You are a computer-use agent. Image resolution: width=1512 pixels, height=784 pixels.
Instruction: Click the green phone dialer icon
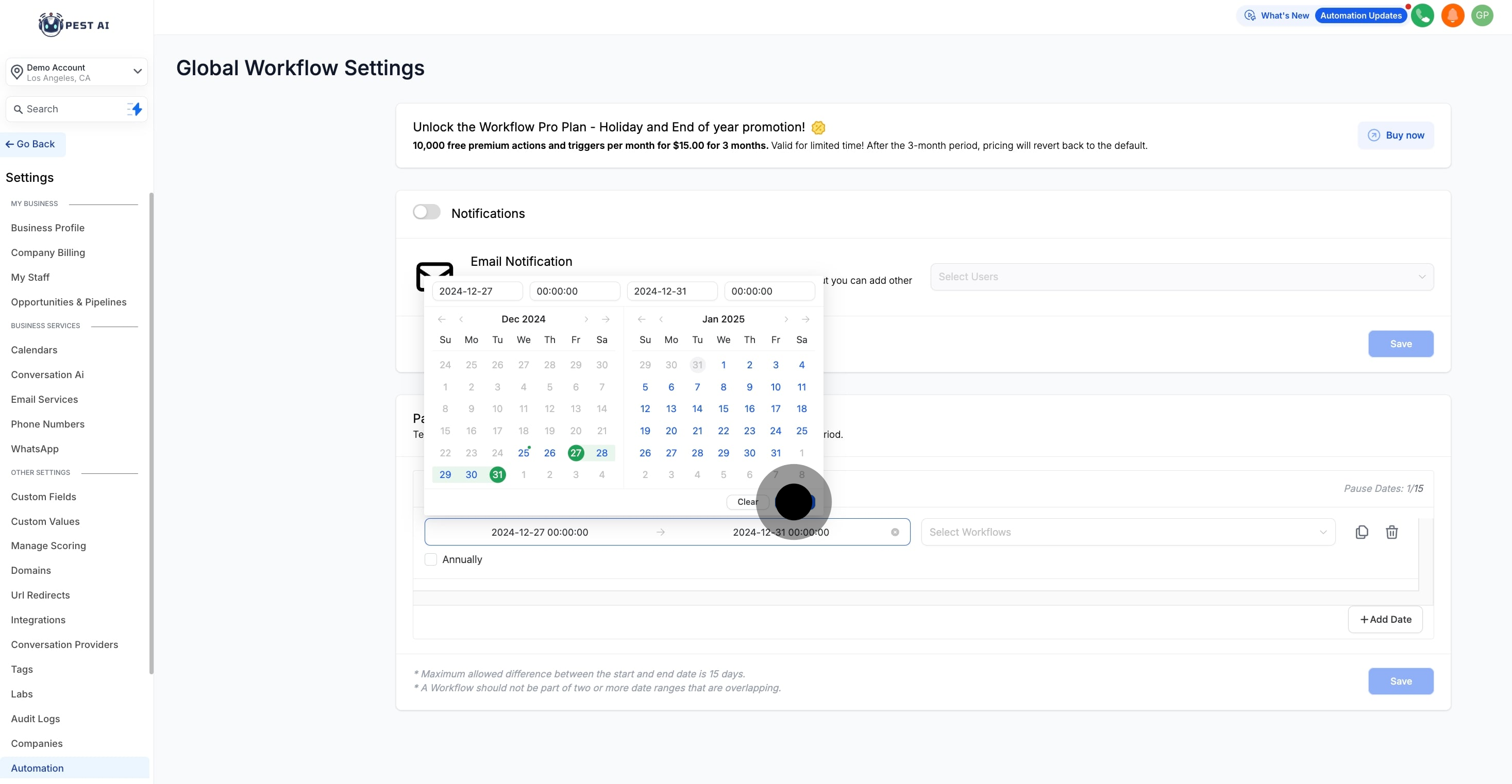[1422, 16]
